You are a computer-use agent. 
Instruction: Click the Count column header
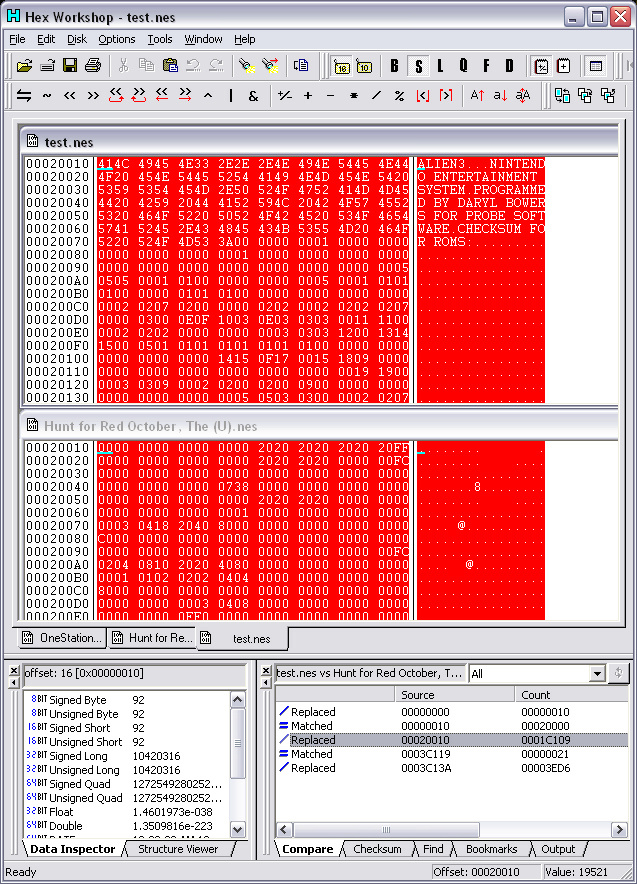pyautogui.click(x=571, y=695)
